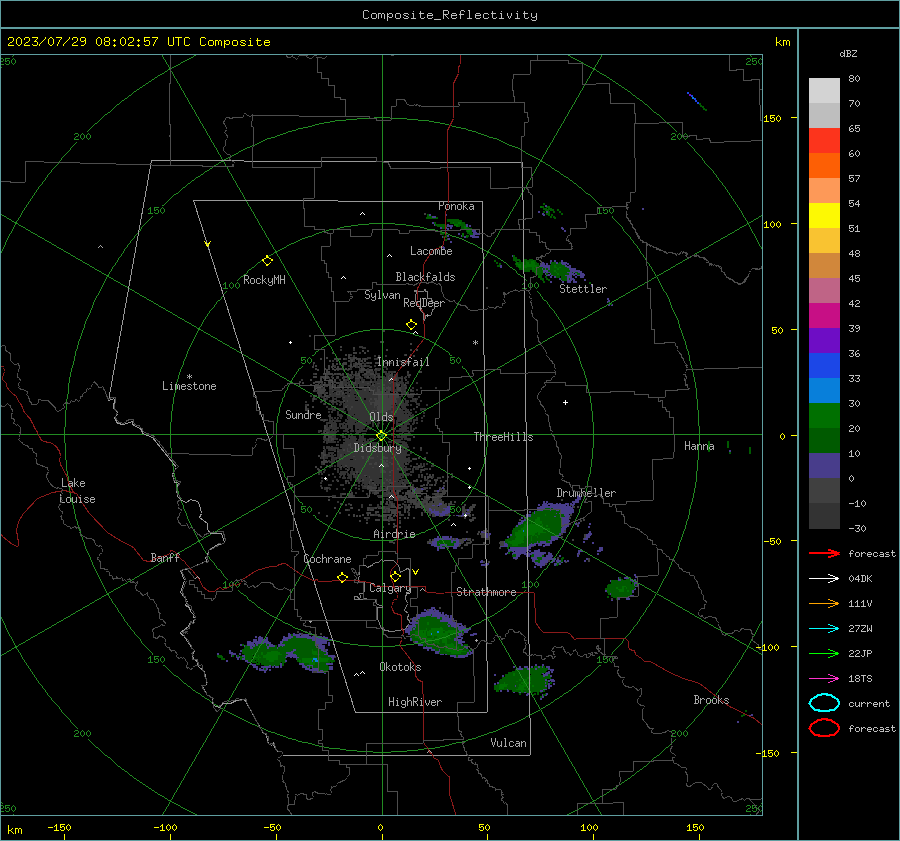The height and width of the screenshot is (841, 900).
Task: Click the Strathmore label
Action: (x=486, y=592)
